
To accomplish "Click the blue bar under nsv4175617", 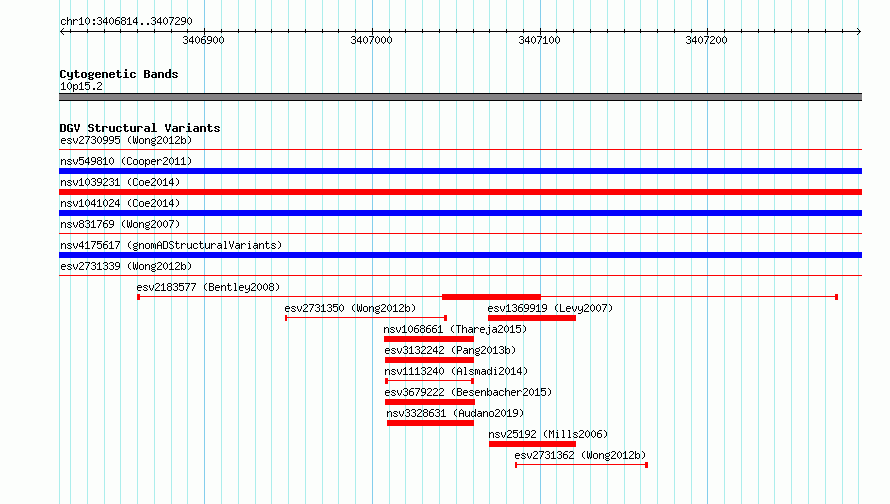I will (460, 255).
